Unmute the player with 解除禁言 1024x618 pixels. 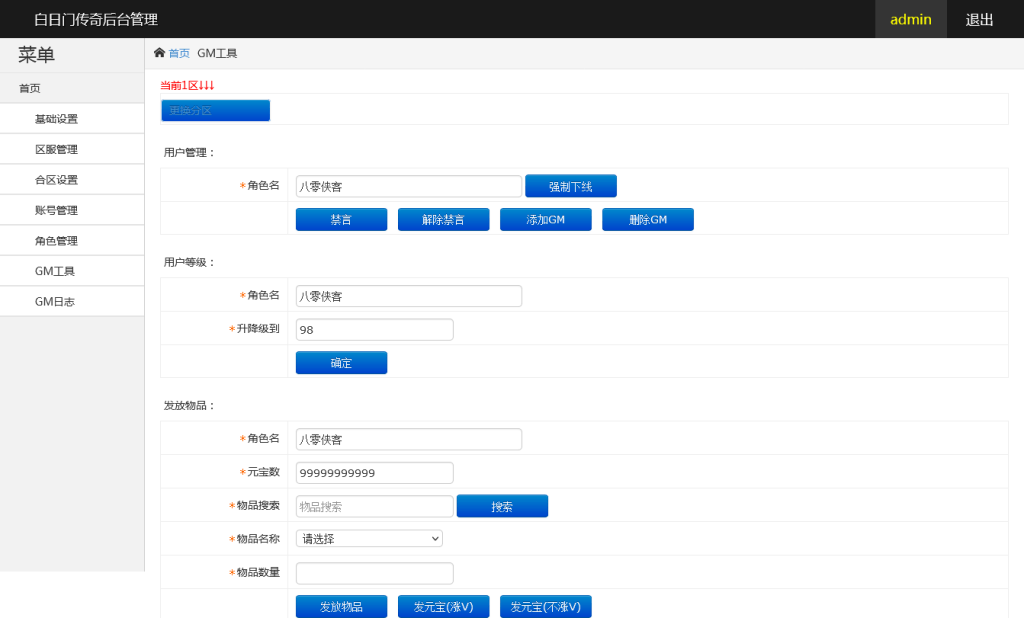point(443,219)
